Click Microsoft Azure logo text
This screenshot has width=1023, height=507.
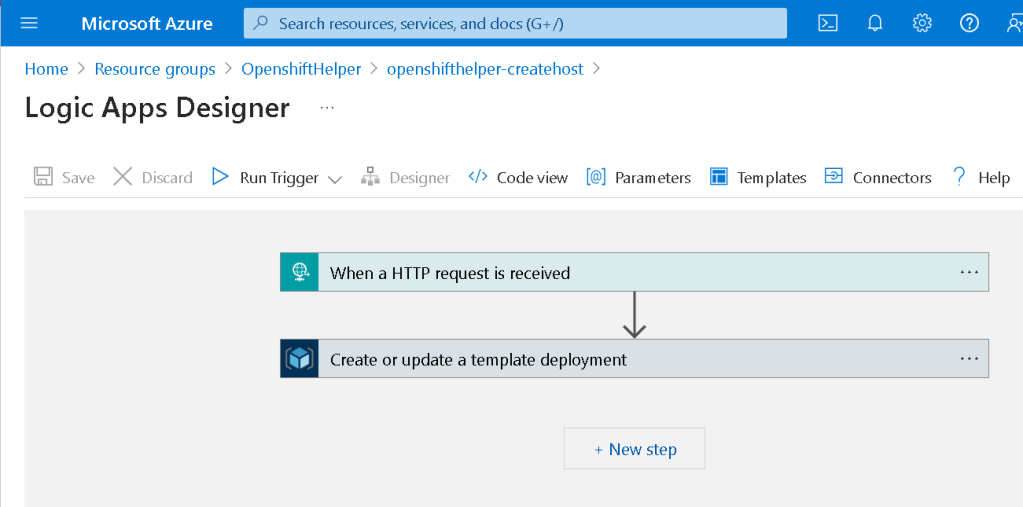pos(147,23)
